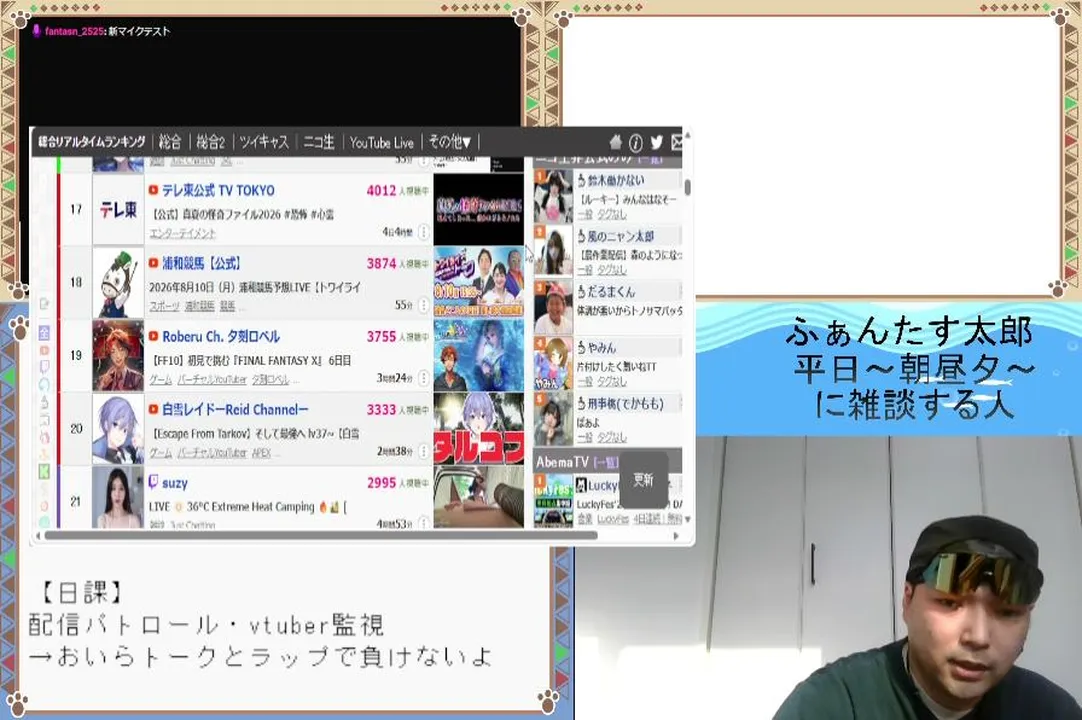
Task: Click YouTube icon beside Roberu Ch. 夕刻ロベル
Action: [x=153, y=336]
